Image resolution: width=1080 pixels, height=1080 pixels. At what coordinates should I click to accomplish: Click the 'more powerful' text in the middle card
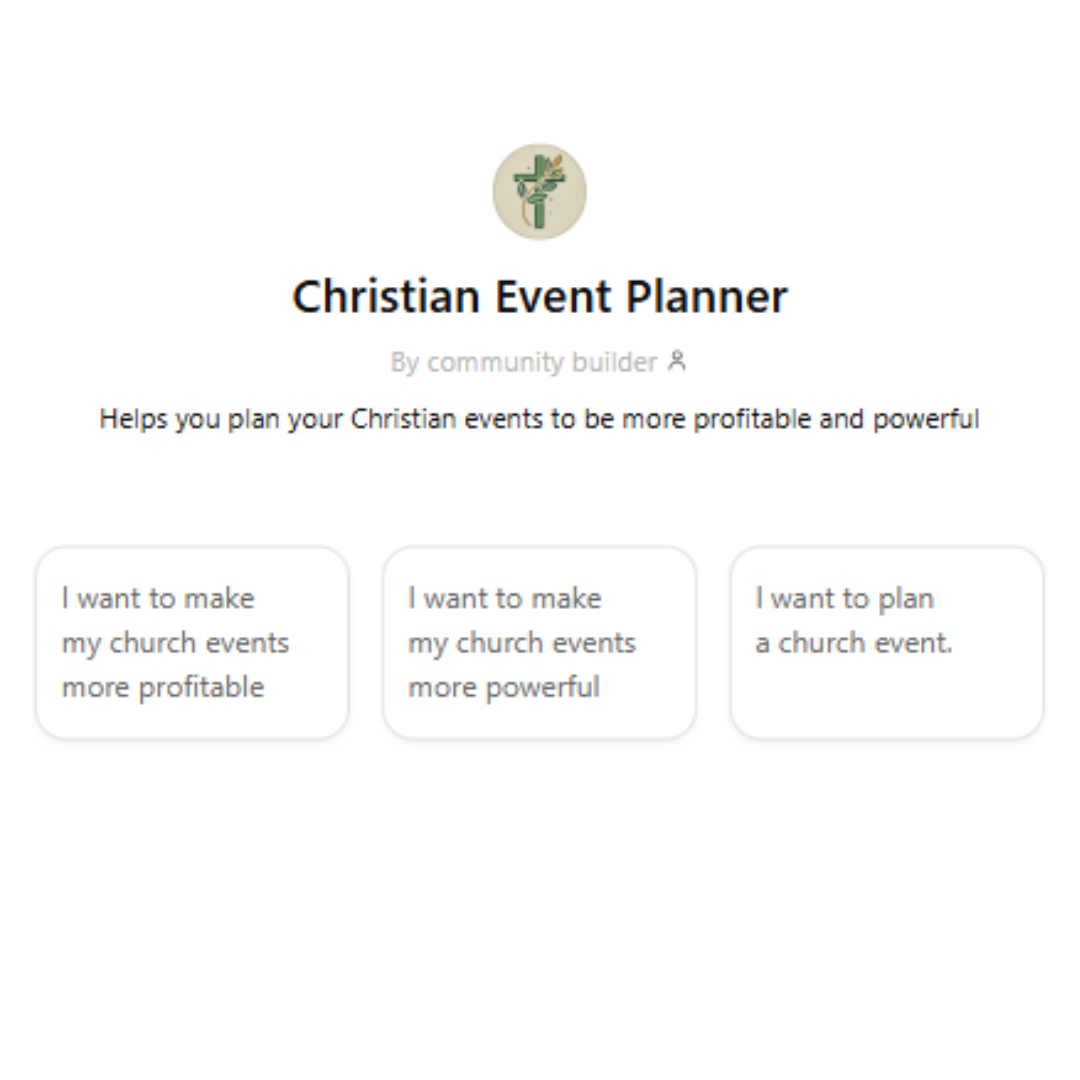click(502, 687)
